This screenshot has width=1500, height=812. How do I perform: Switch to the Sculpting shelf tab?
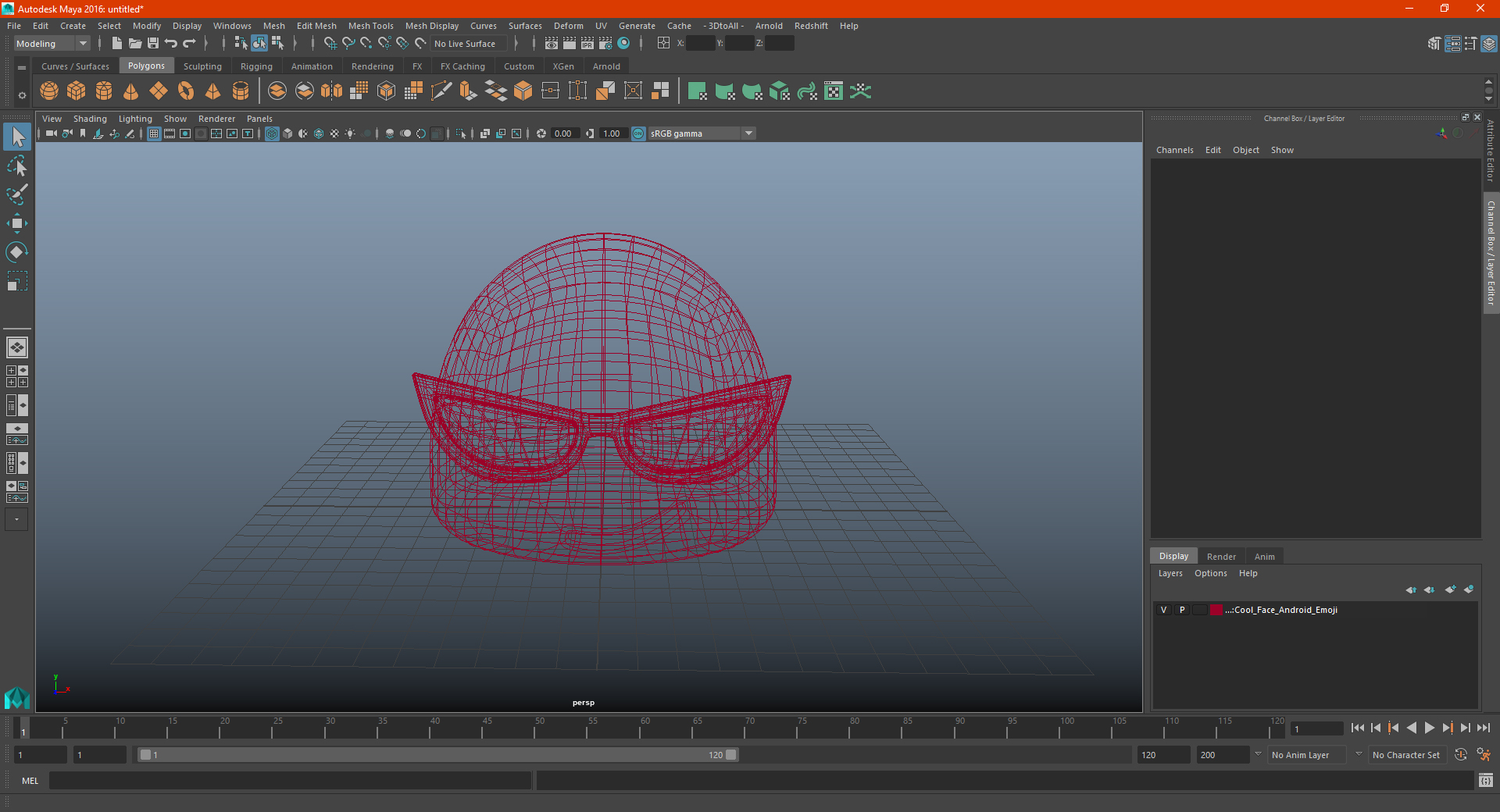click(202, 66)
